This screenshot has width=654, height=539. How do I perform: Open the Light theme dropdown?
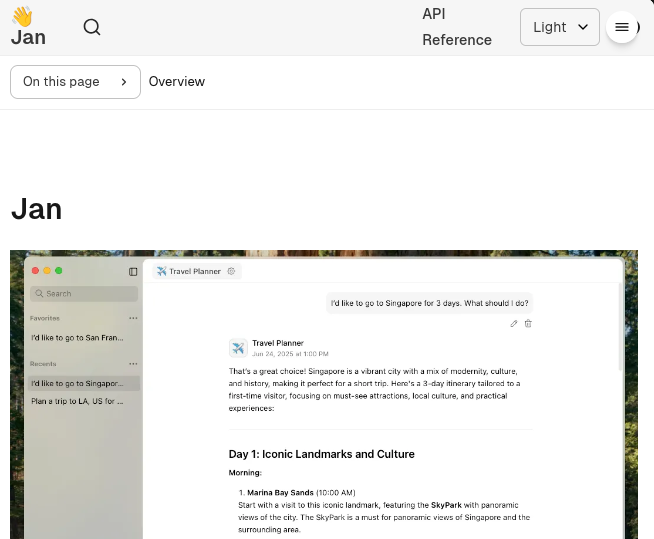(x=559, y=27)
